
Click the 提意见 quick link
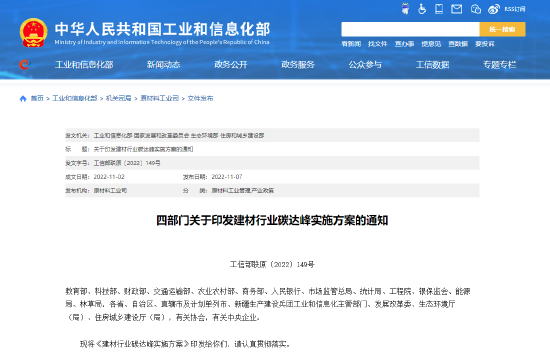431,44
